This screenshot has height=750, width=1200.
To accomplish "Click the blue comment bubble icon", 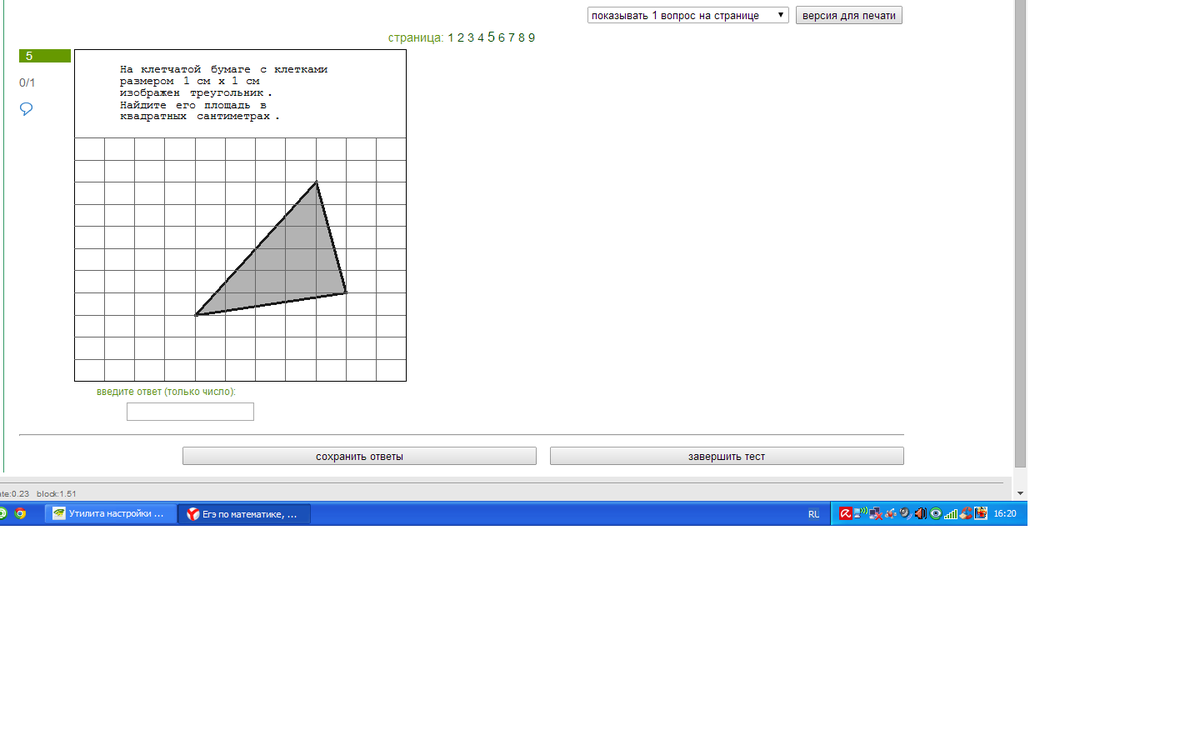I will click(x=27, y=108).
